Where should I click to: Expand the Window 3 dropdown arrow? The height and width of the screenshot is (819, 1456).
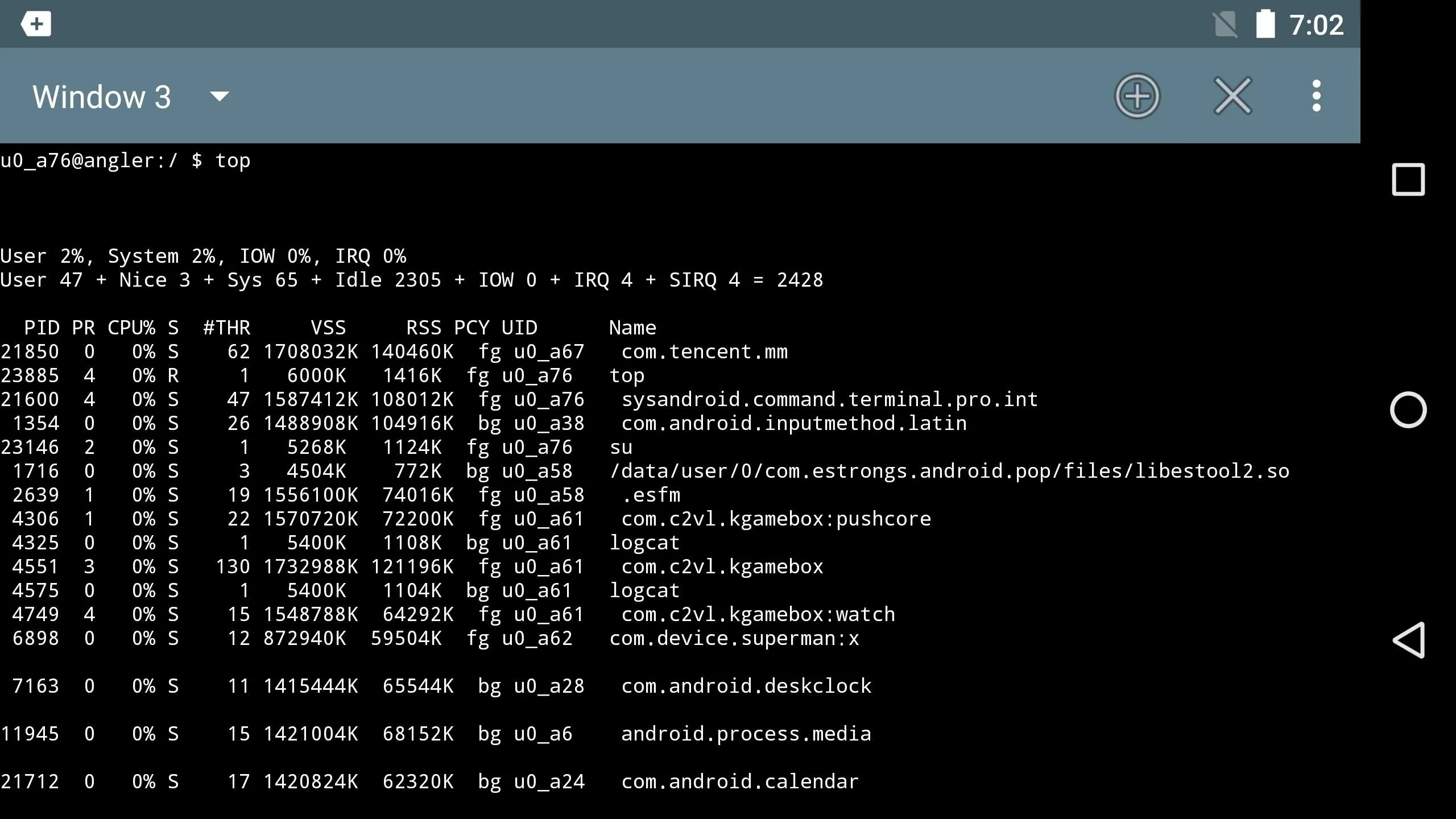(220, 96)
